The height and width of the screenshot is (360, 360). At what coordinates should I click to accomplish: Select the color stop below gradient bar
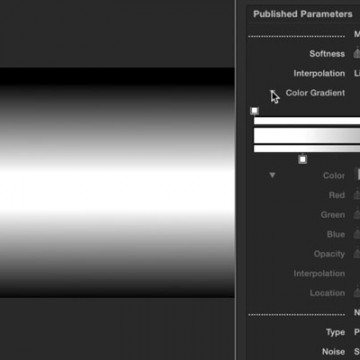pos(302,159)
